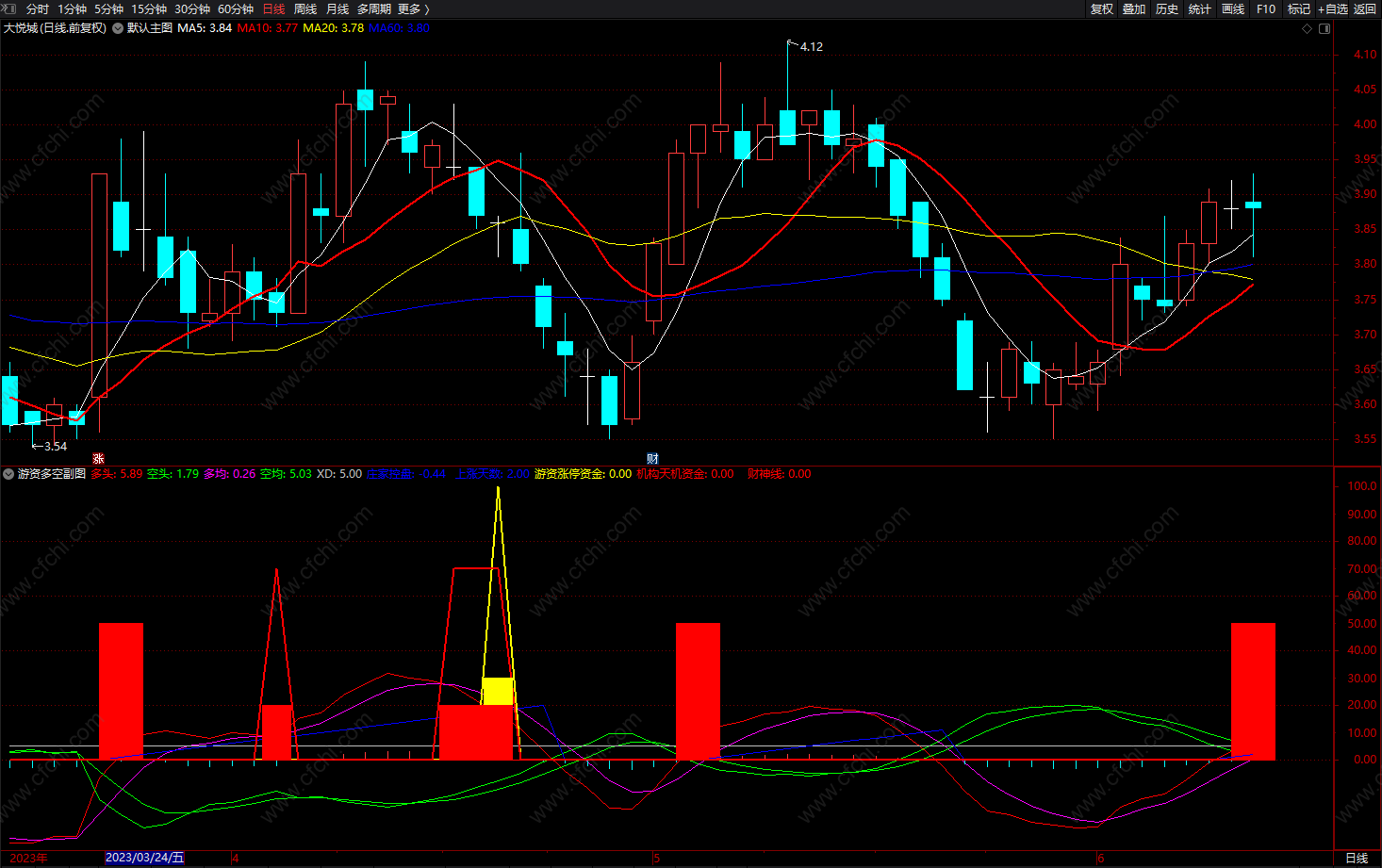This screenshot has height=868, width=1382.
Task: Activate the 画线 drawing tools button
Action: 1233,8
